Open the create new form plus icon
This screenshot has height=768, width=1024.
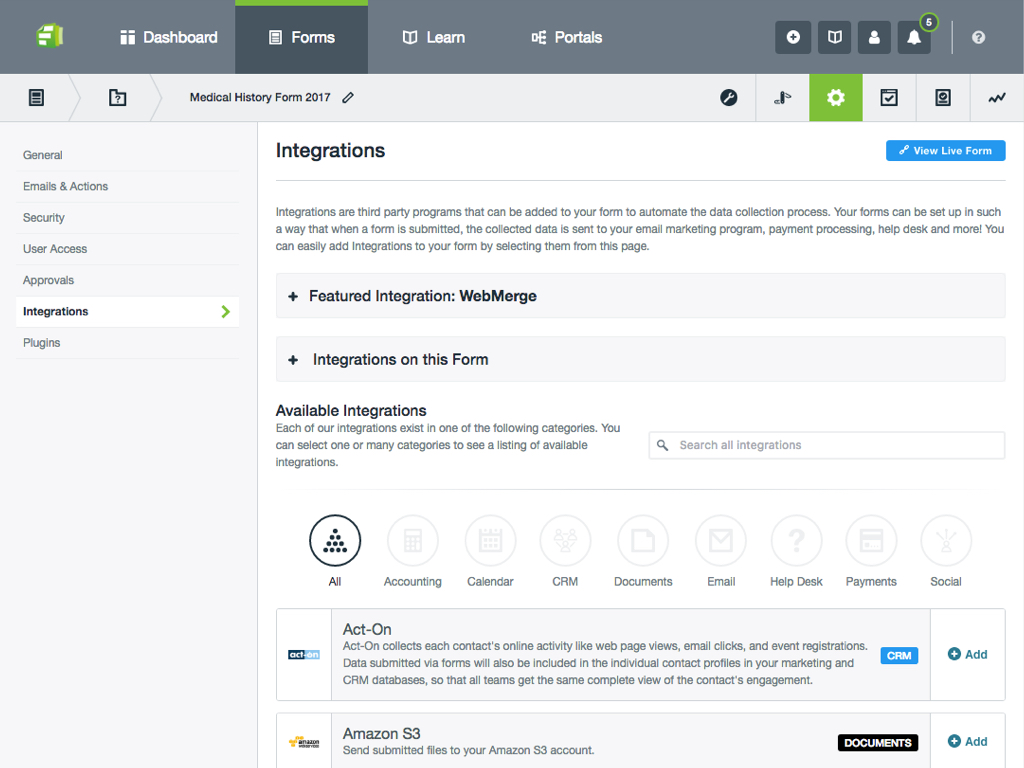[793, 37]
